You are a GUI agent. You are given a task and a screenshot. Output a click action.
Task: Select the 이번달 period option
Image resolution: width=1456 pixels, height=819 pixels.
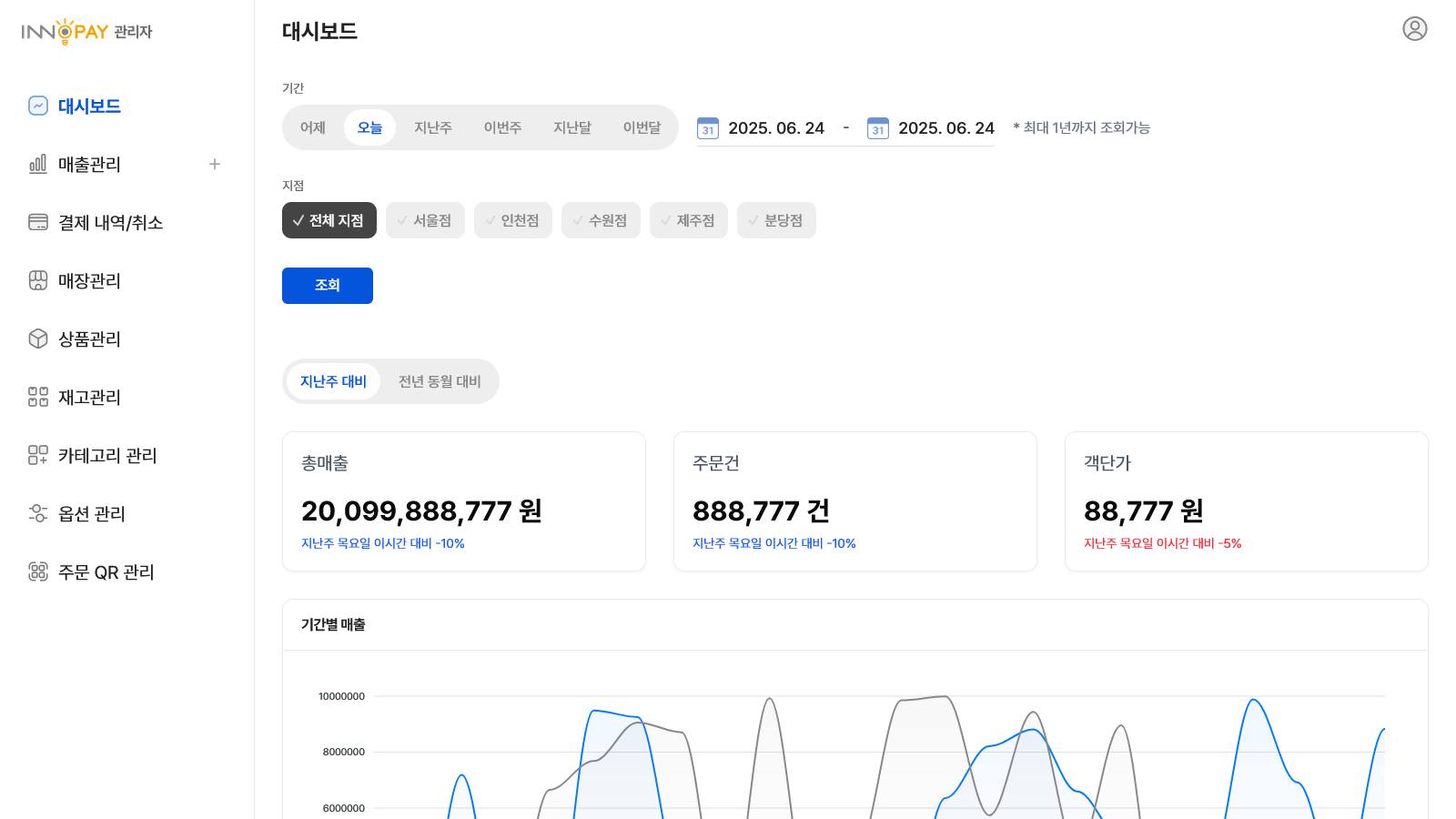(x=642, y=127)
